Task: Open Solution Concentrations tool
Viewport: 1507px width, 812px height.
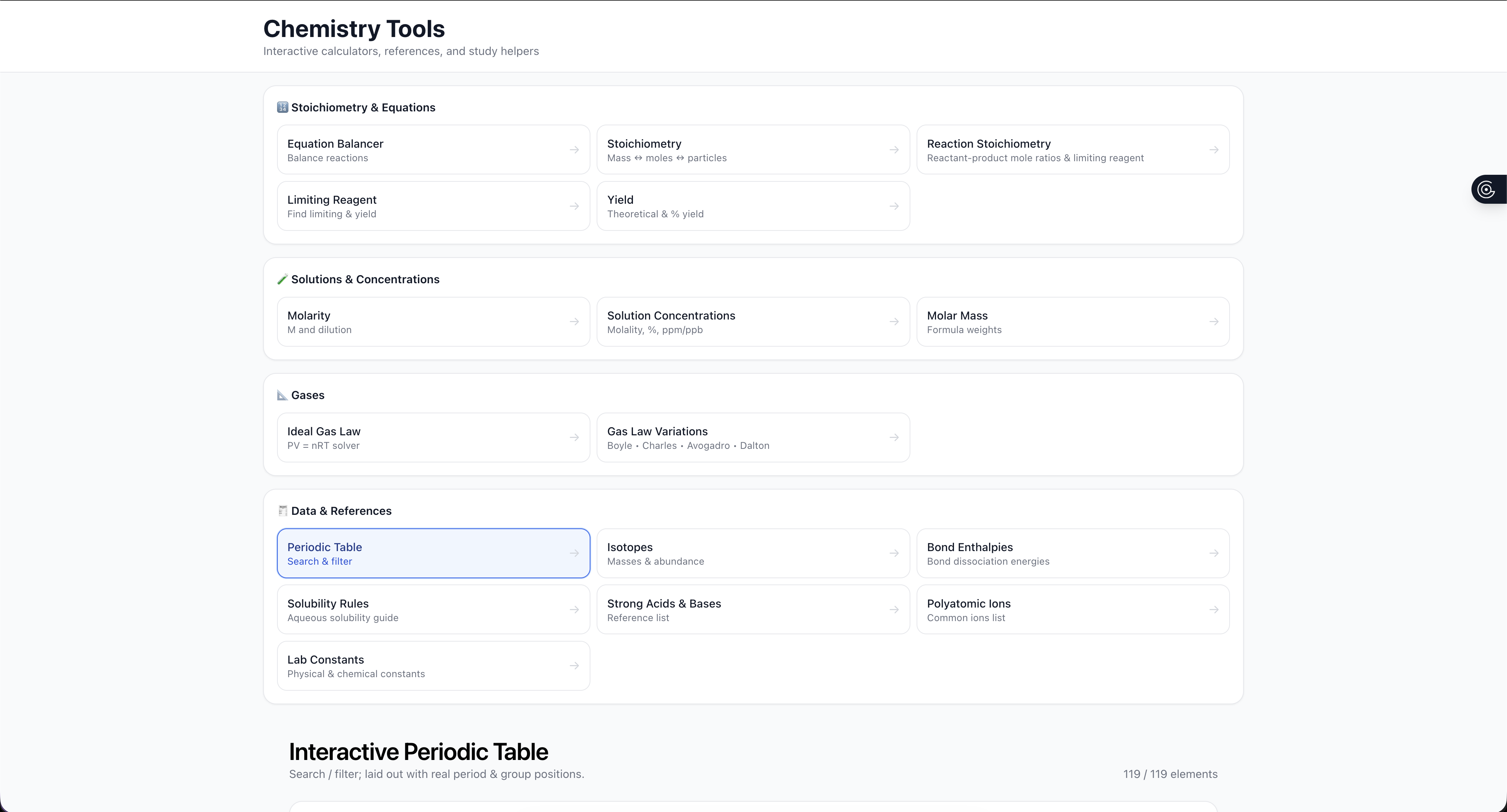Action: tap(752, 322)
